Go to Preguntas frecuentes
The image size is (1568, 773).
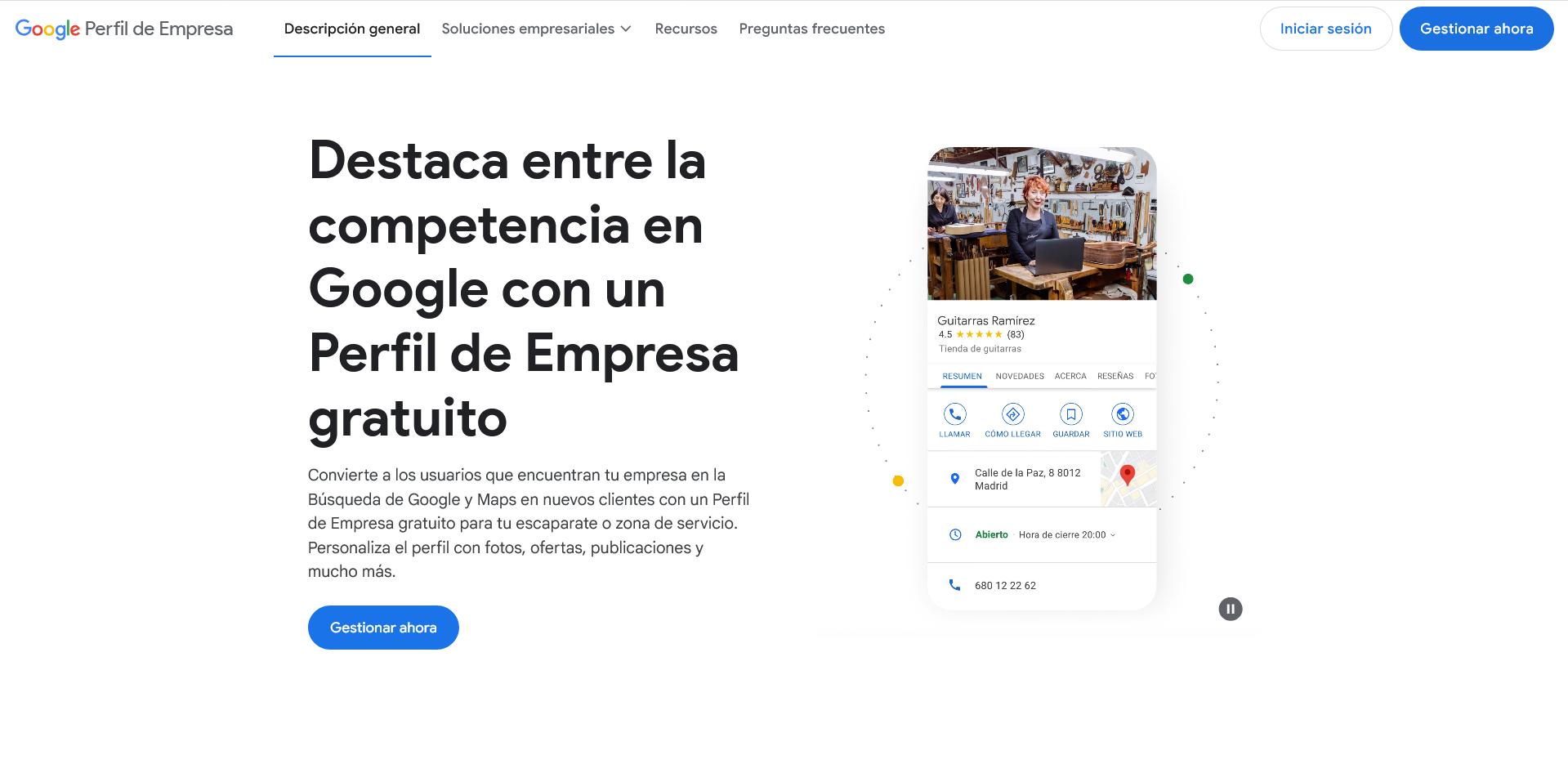[812, 29]
